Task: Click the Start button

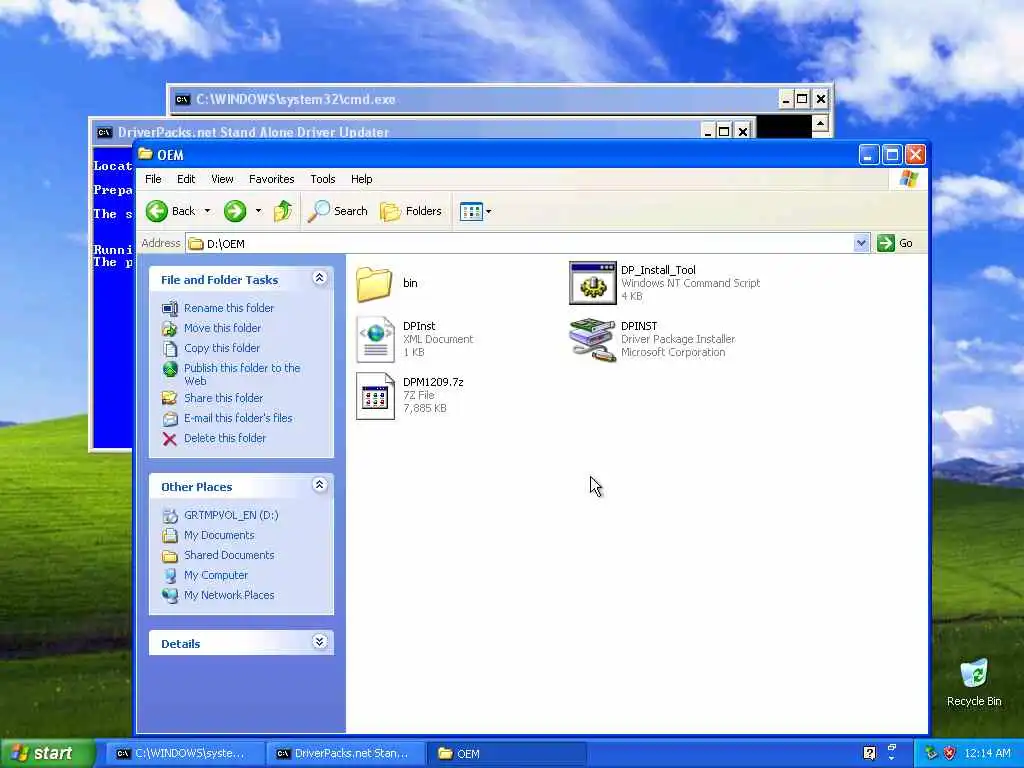Action: 47,754
